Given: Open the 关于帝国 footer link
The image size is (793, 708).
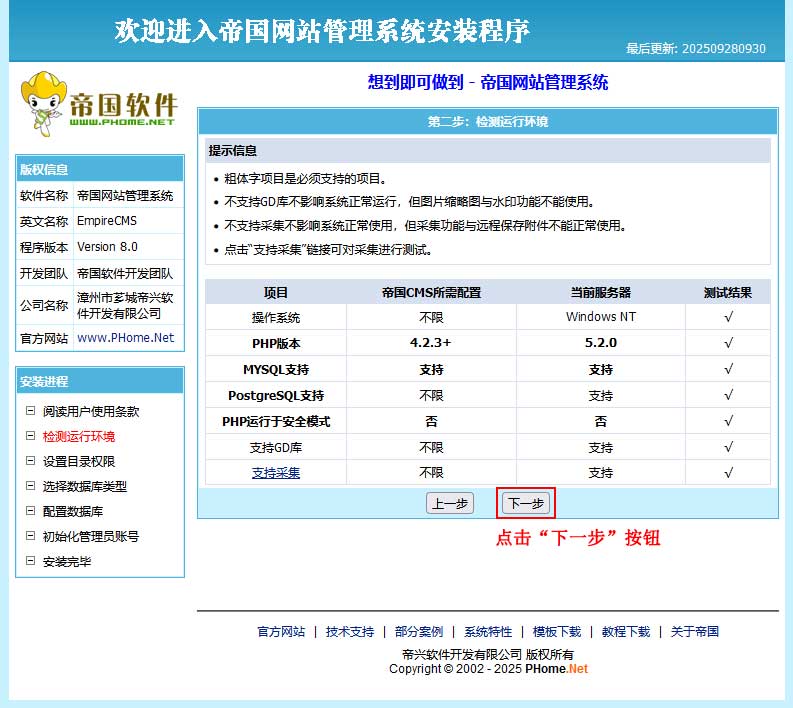Looking at the screenshot, I should pos(695,632).
